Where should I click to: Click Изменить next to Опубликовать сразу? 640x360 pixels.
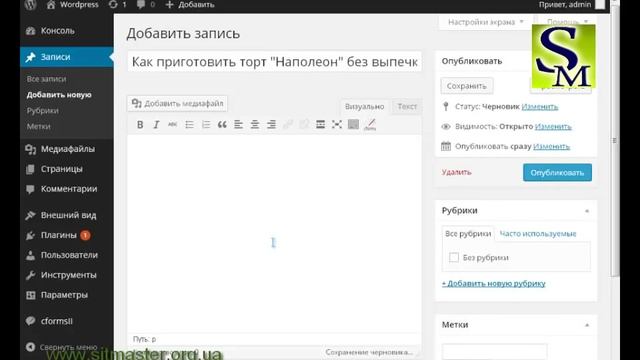(551, 147)
